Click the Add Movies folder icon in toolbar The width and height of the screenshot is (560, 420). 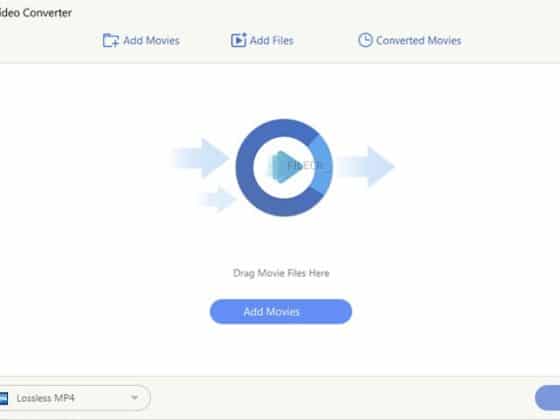tap(110, 40)
